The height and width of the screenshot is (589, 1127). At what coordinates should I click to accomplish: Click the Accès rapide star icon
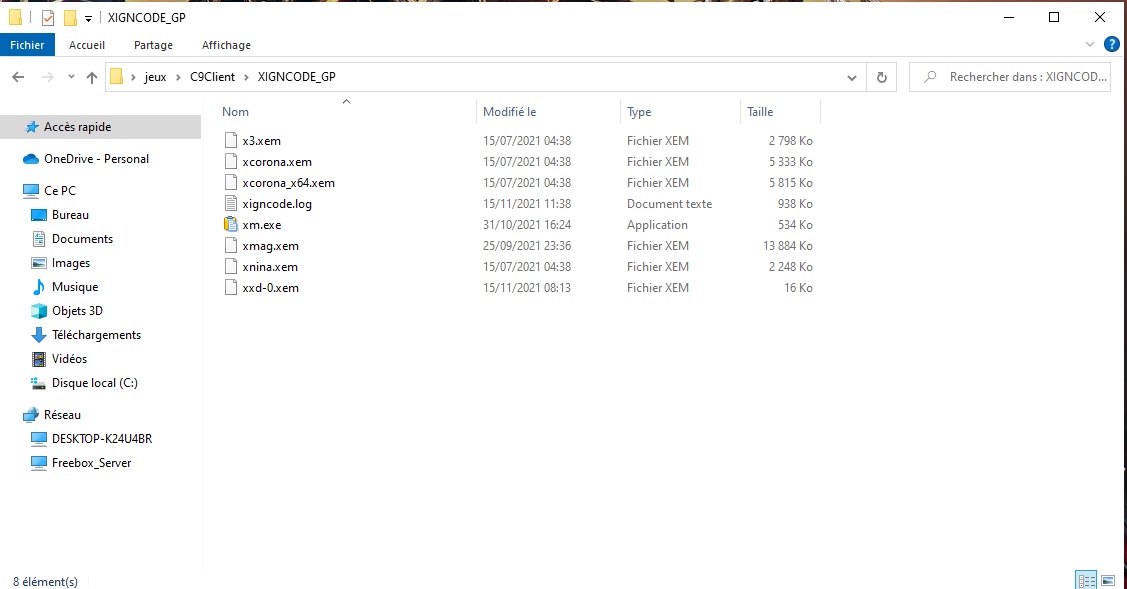pyautogui.click(x=32, y=127)
